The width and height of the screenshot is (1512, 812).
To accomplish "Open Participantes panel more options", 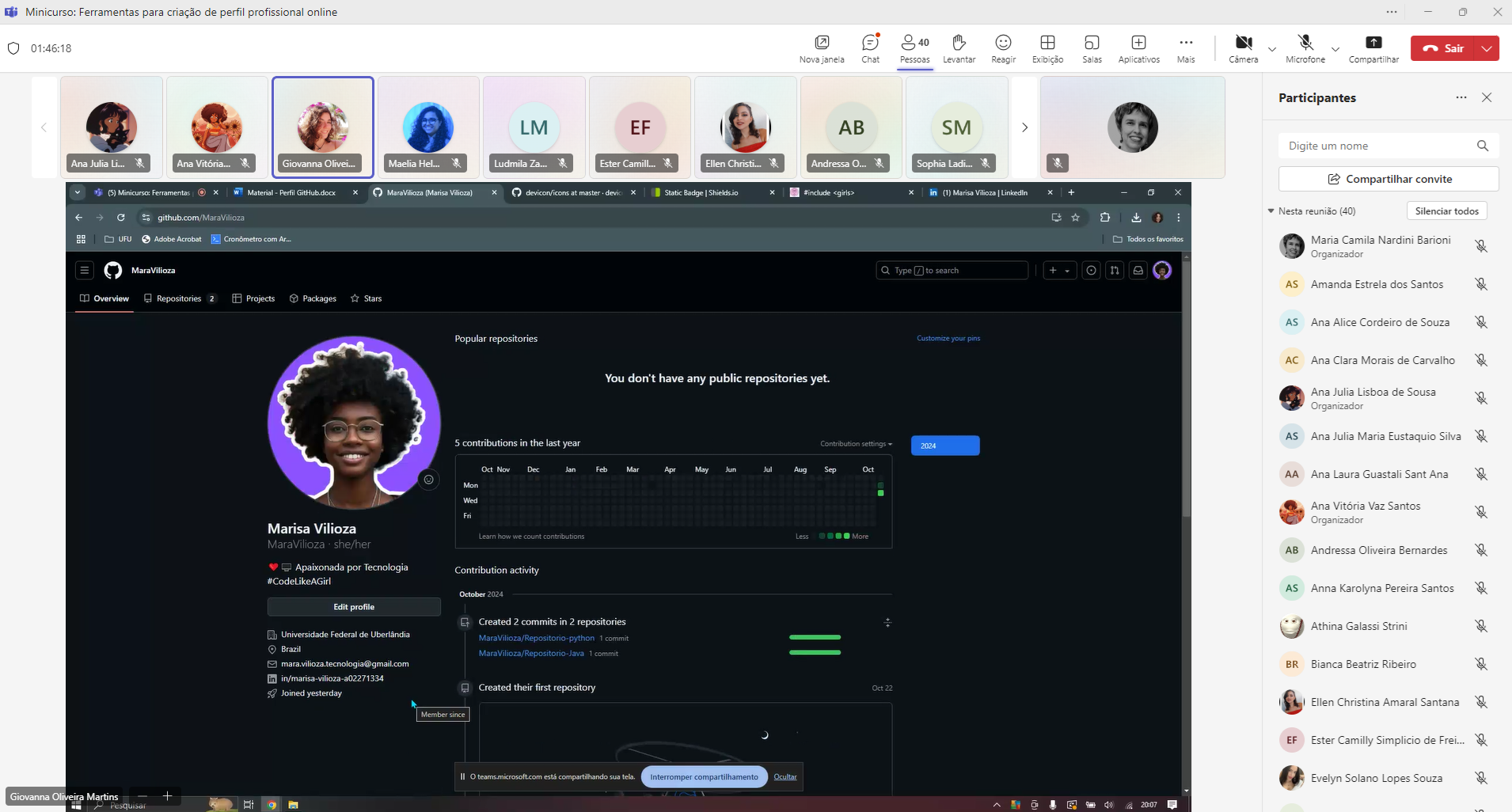I will [1461, 97].
